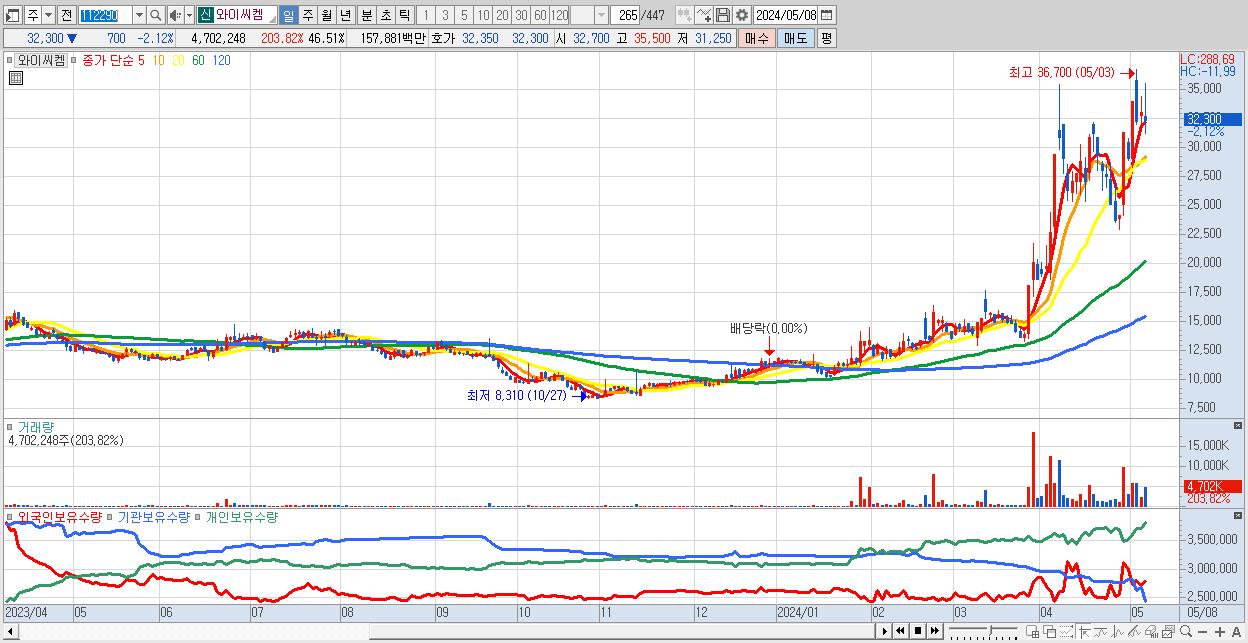Viewport: 1248px width, 643px height.
Task: Open the calendar date picker icon
Action: (827, 15)
